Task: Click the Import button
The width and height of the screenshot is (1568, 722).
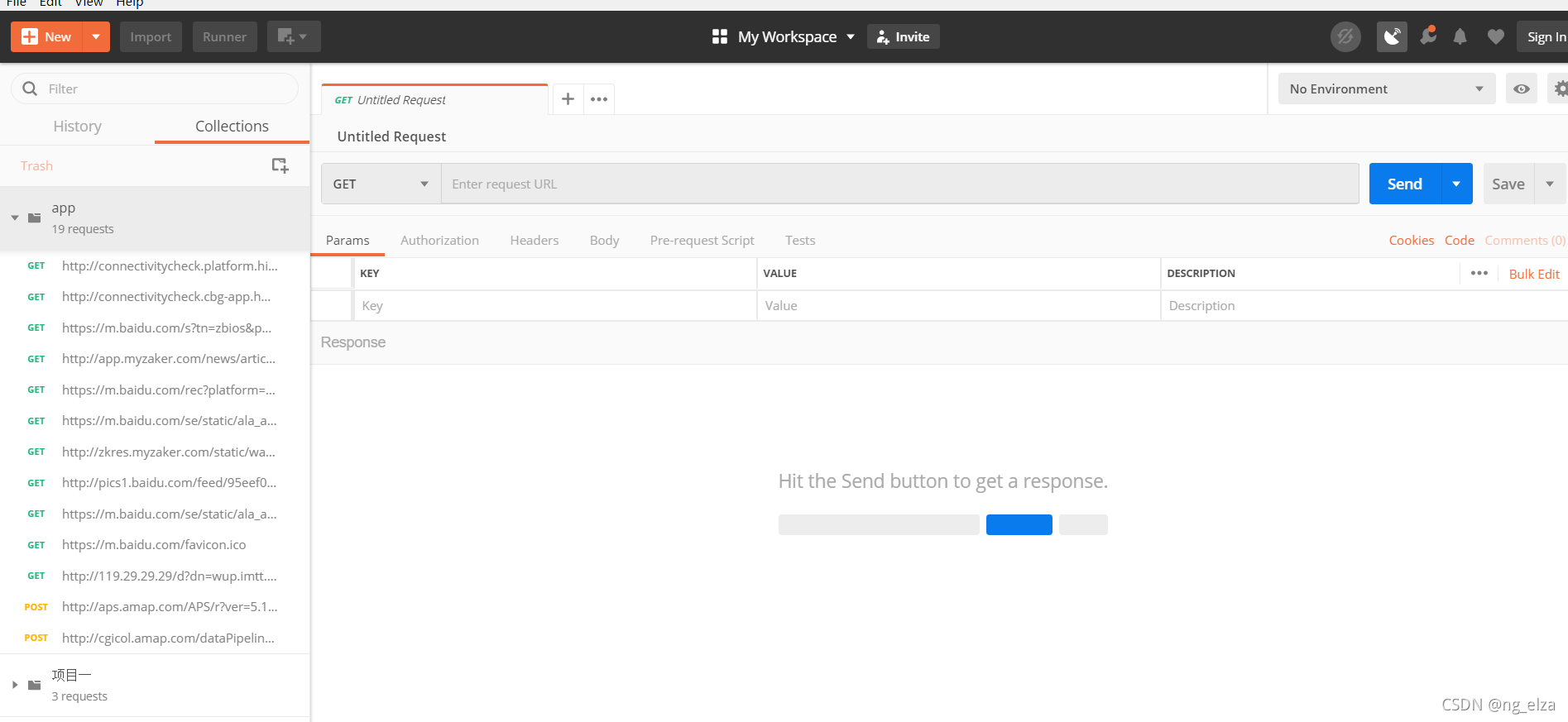Action: [x=151, y=36]
